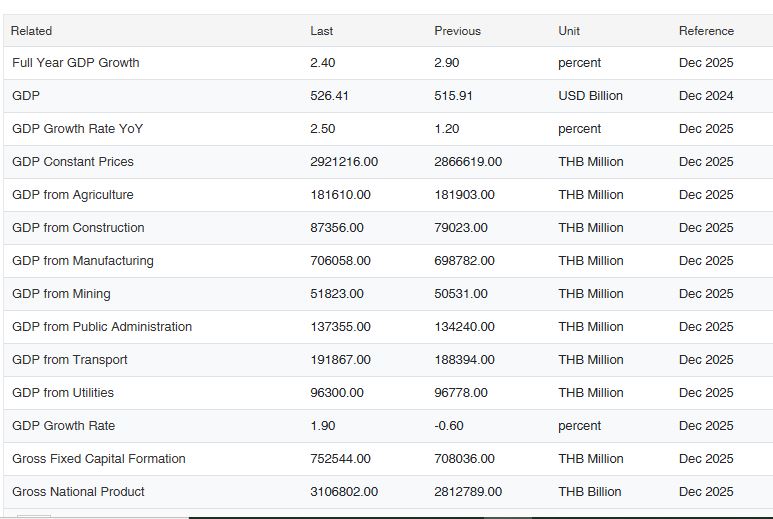
Task: Open GDP from Agriculture entry
Action: click(73, 195)
